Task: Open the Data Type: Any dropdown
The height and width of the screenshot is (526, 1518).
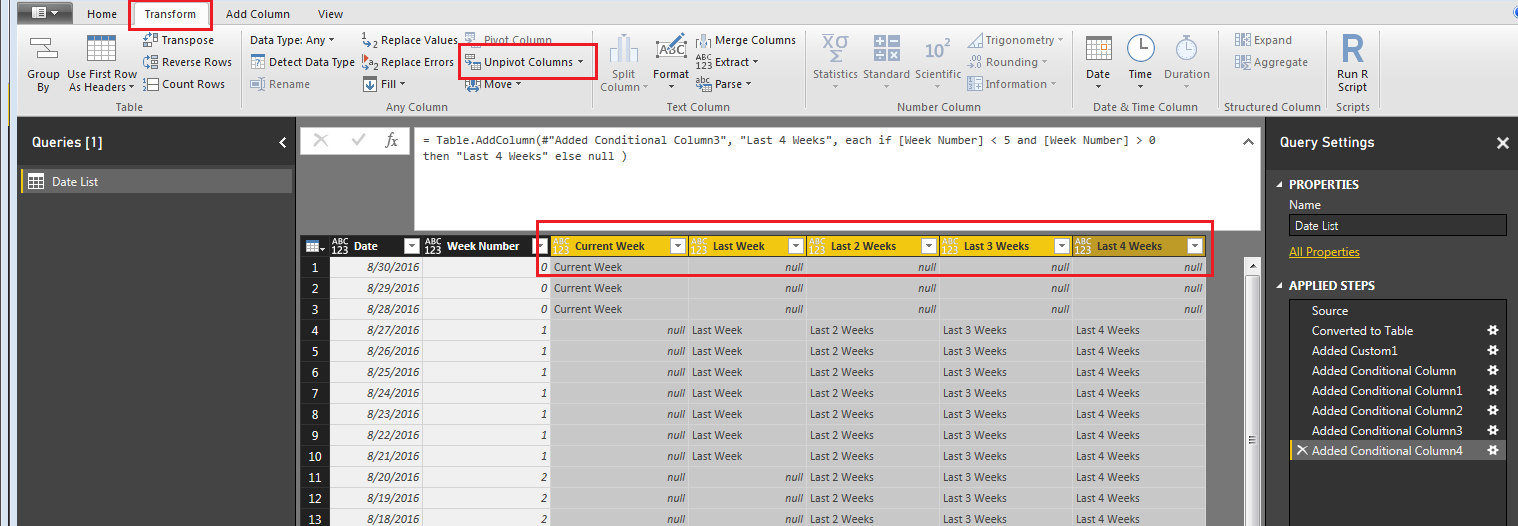Action: pos(292,40)
